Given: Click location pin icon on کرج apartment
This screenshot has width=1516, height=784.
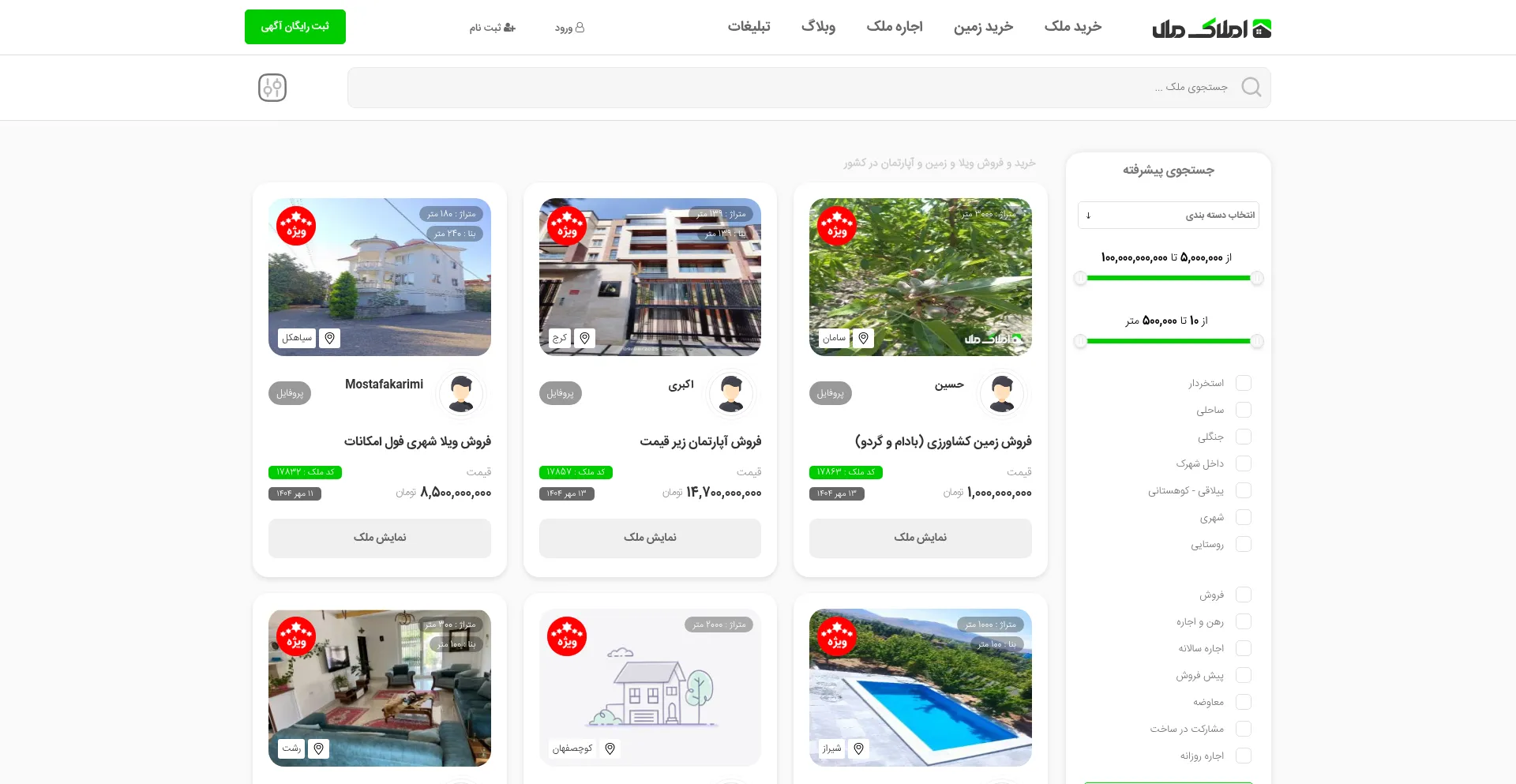Looking at the screenshot, I should click(x=584, y=338).
